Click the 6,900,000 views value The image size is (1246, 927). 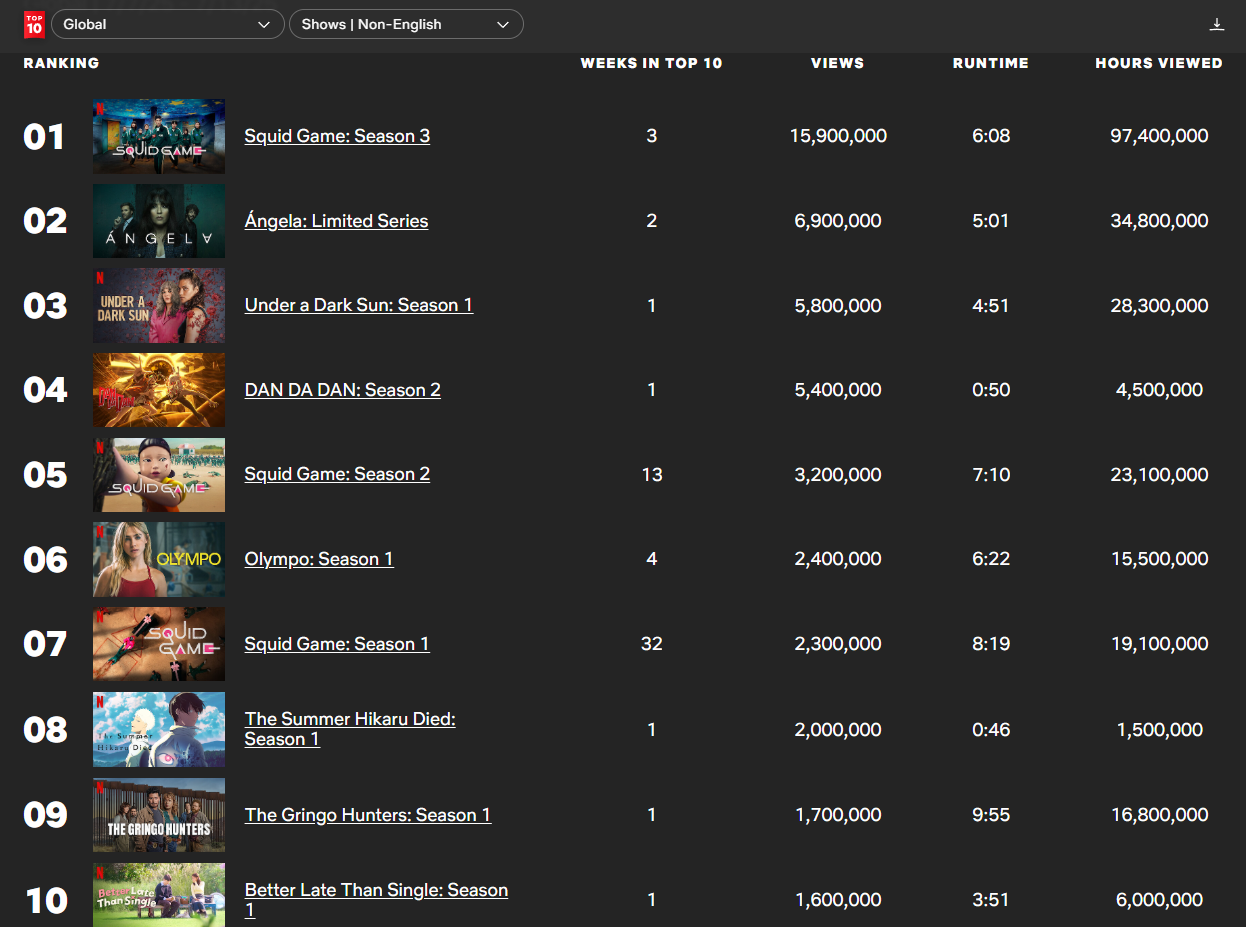pos(838,221)
